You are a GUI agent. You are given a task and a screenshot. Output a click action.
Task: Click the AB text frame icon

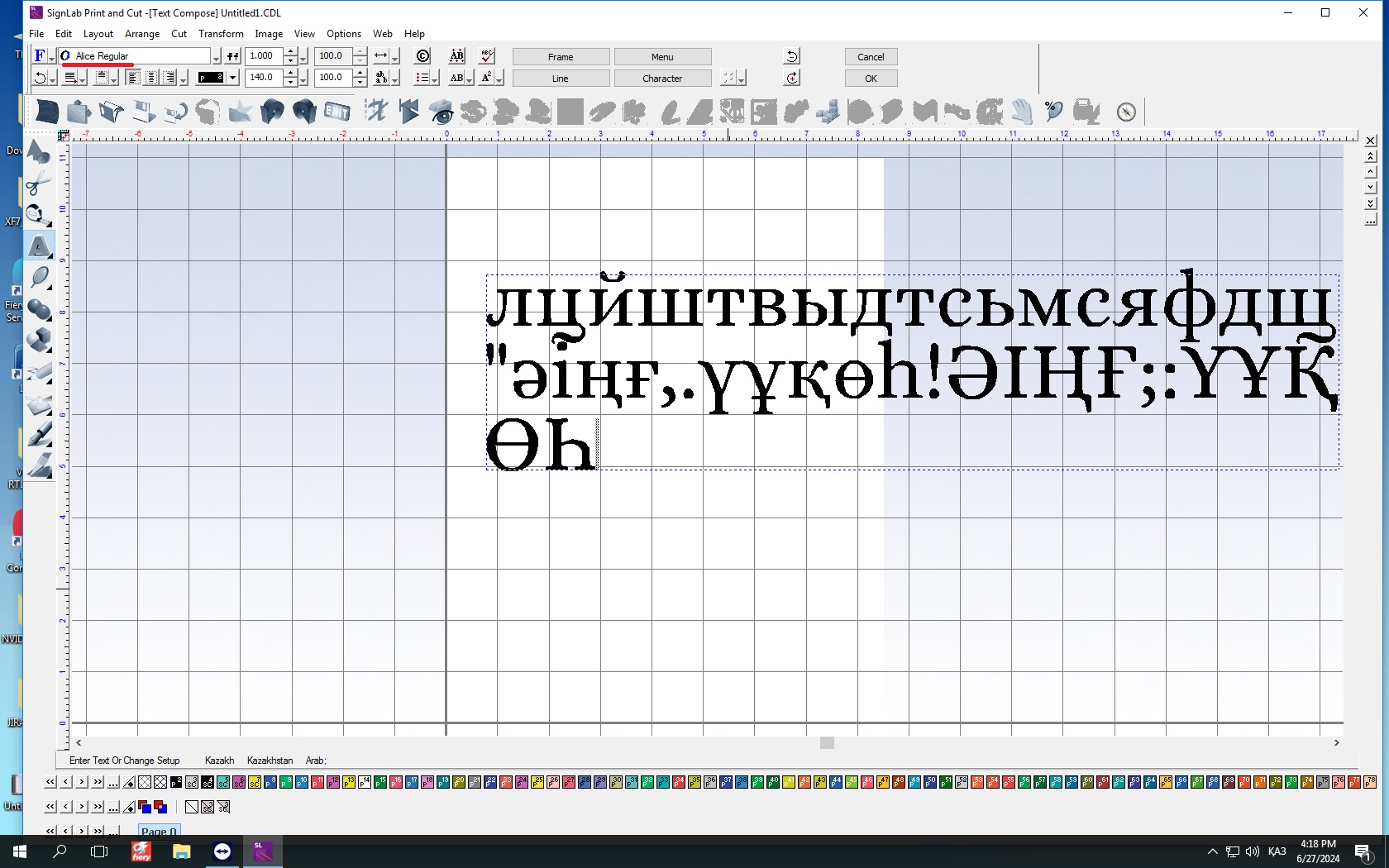pos(456,56)
